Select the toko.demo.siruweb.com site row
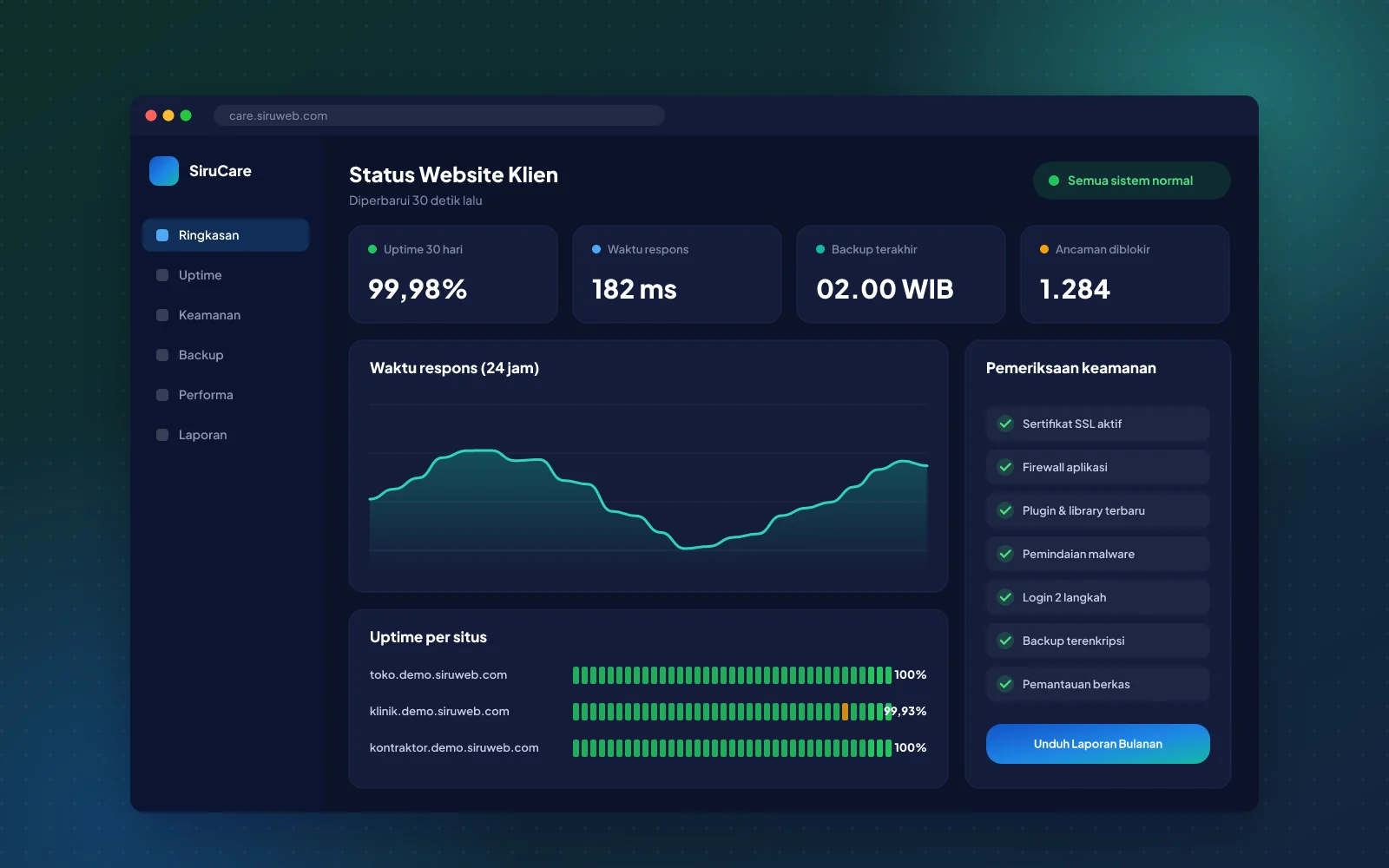The width and height of the screenshot is (1389, 868). (x=648, y=674)
